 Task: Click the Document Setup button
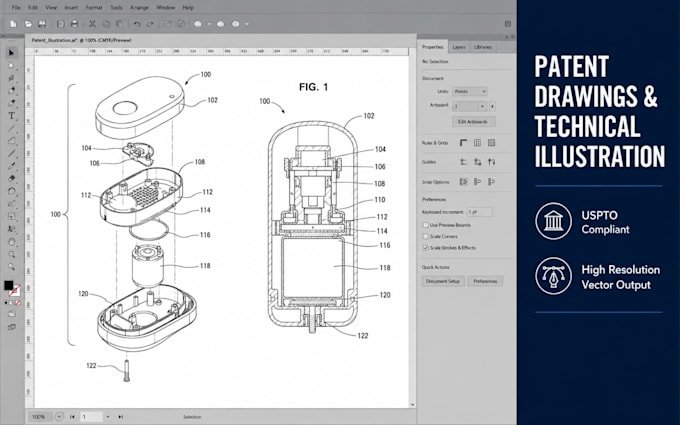coord(443,281)
